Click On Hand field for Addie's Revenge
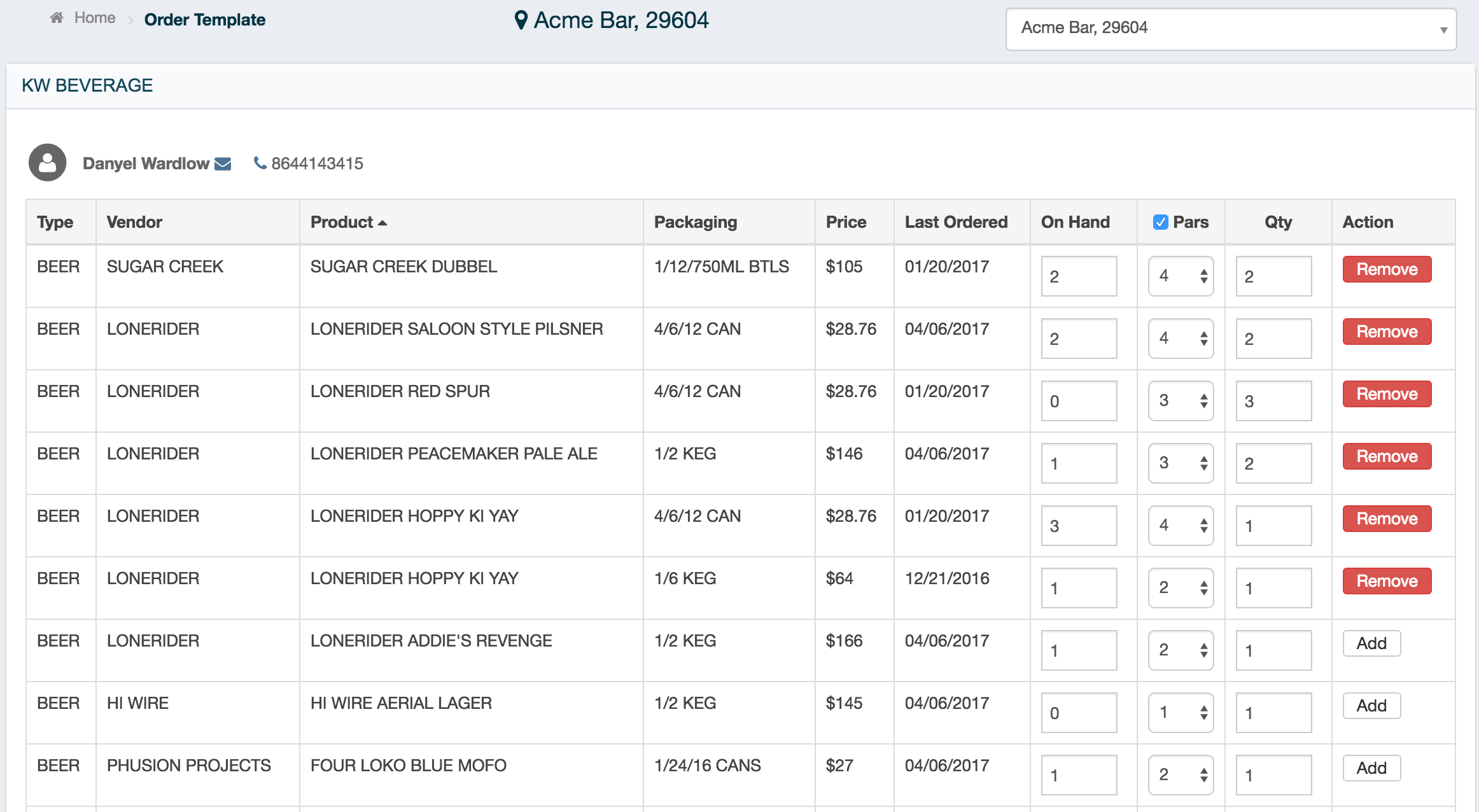Image resolution: width=1479 pixels, height=812 pixels. tap(1079, 650)
